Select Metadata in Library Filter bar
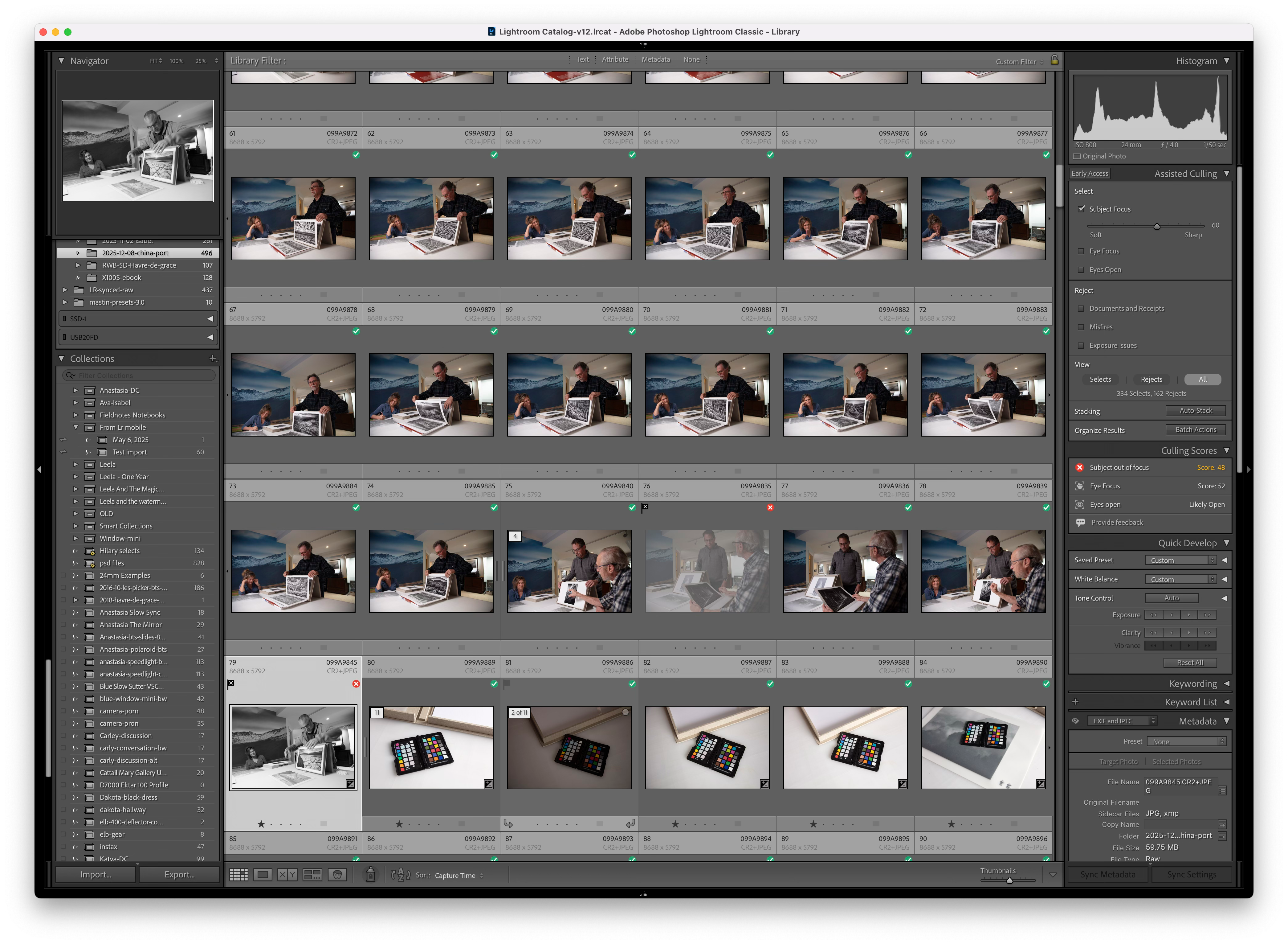The image size is (1288, 944). tap(655, 60)
